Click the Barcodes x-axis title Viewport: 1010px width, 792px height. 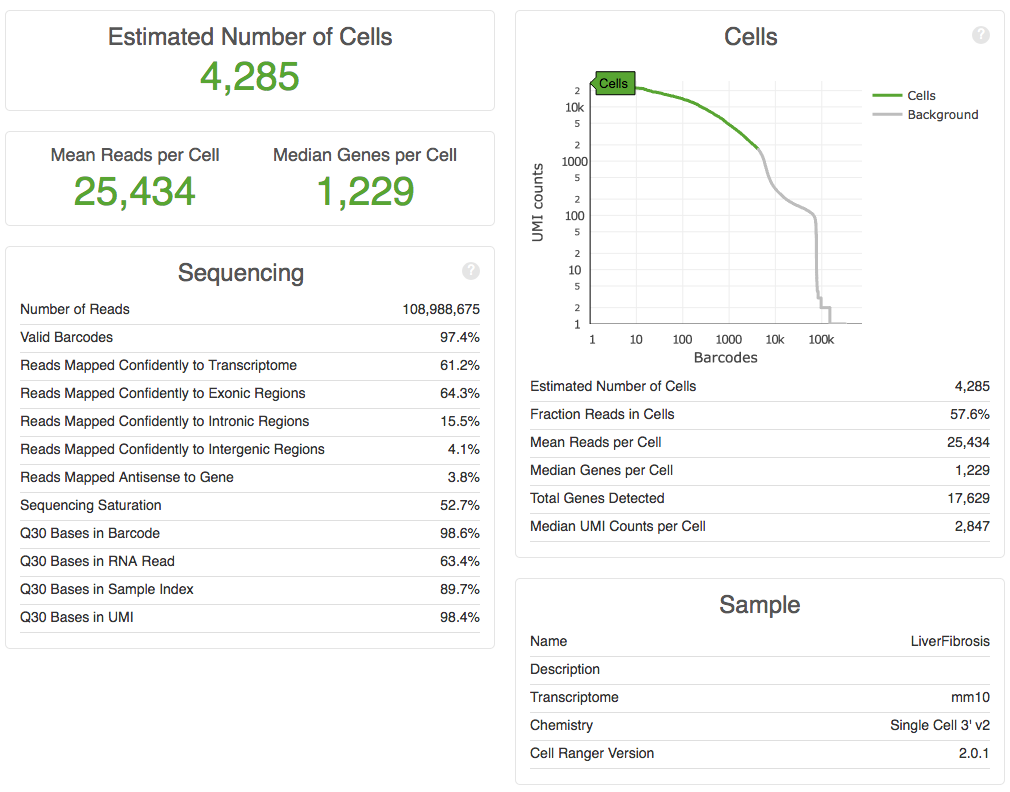(x=725, y=358)
